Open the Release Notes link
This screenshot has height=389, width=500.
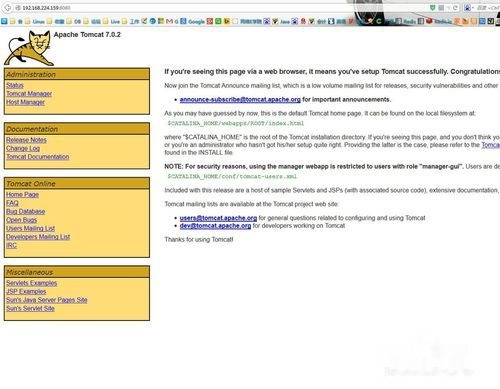pyautogui.click(x=26, y=140)
